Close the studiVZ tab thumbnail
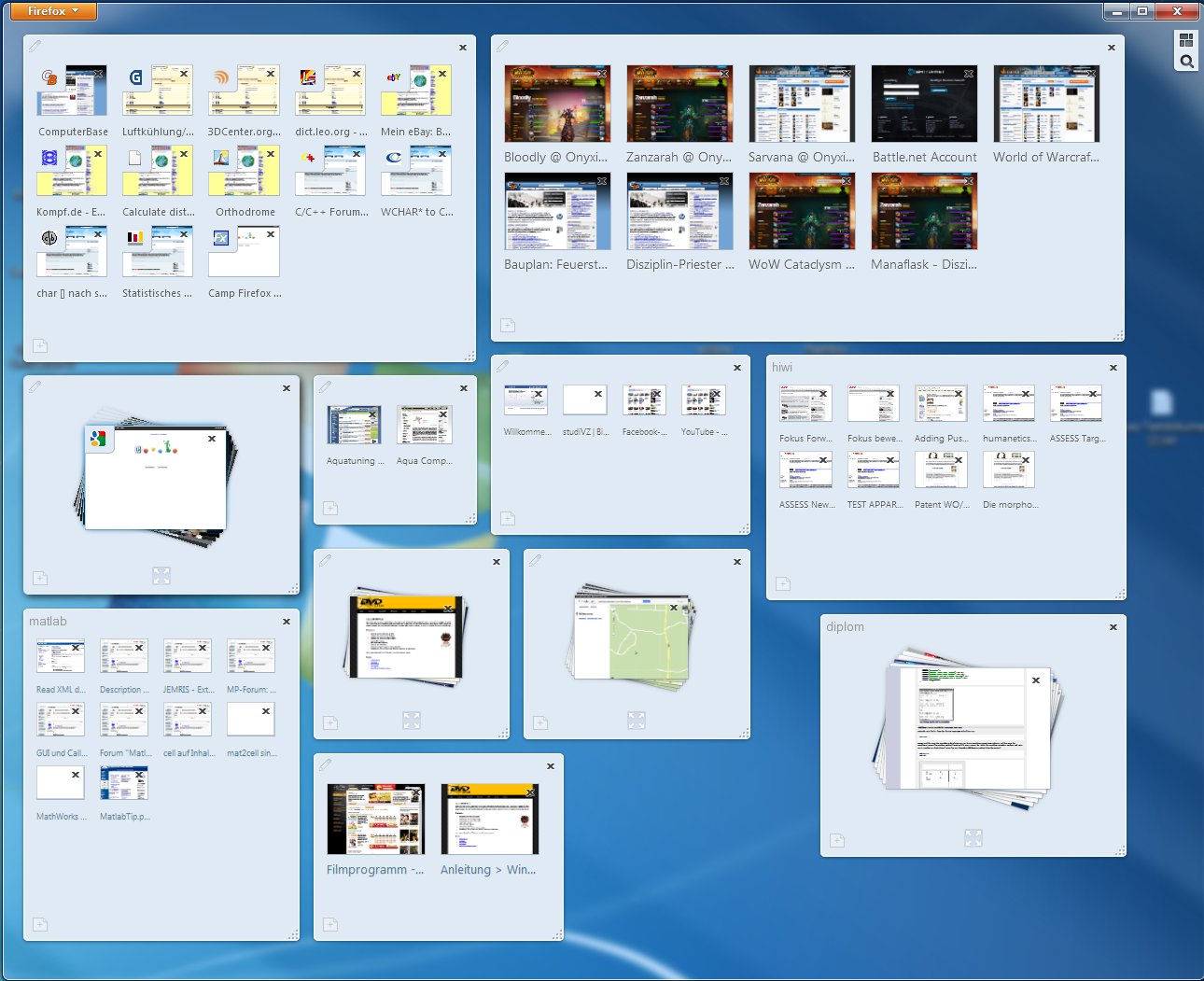 coord(598,394)
